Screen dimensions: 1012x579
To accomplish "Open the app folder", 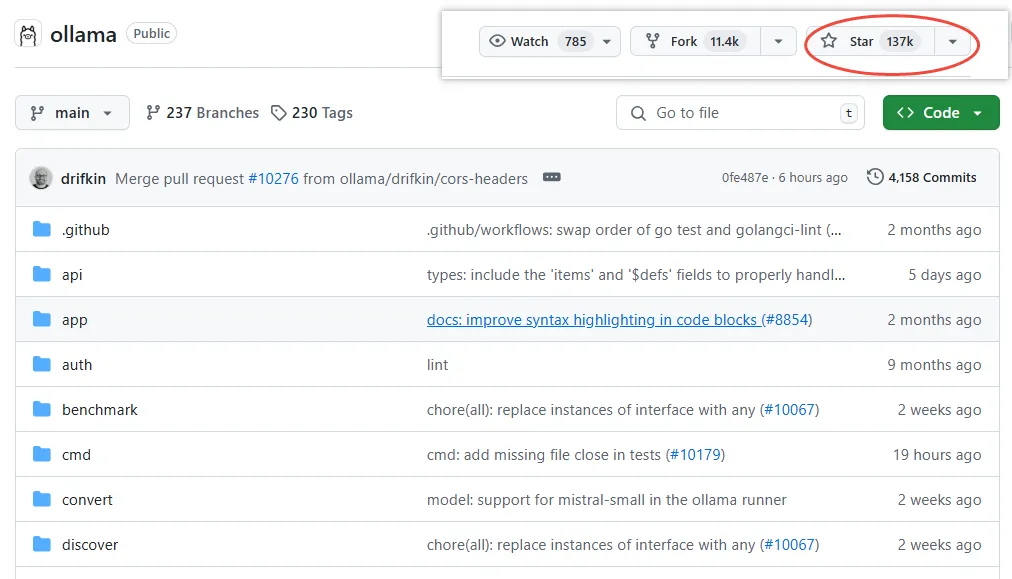I will pos(75,320).
